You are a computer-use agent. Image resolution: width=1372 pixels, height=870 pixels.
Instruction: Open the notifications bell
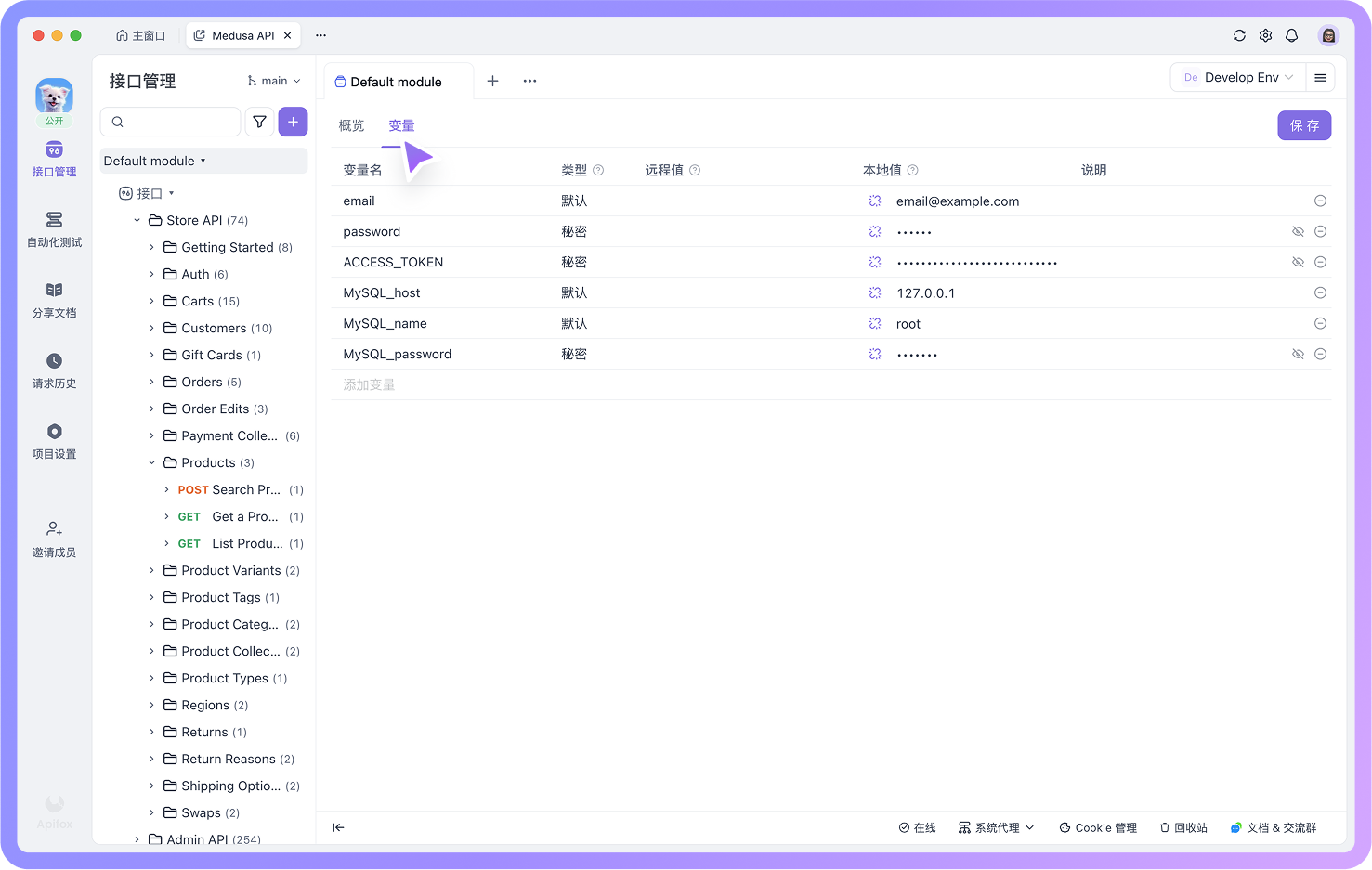coord(1291,35)
